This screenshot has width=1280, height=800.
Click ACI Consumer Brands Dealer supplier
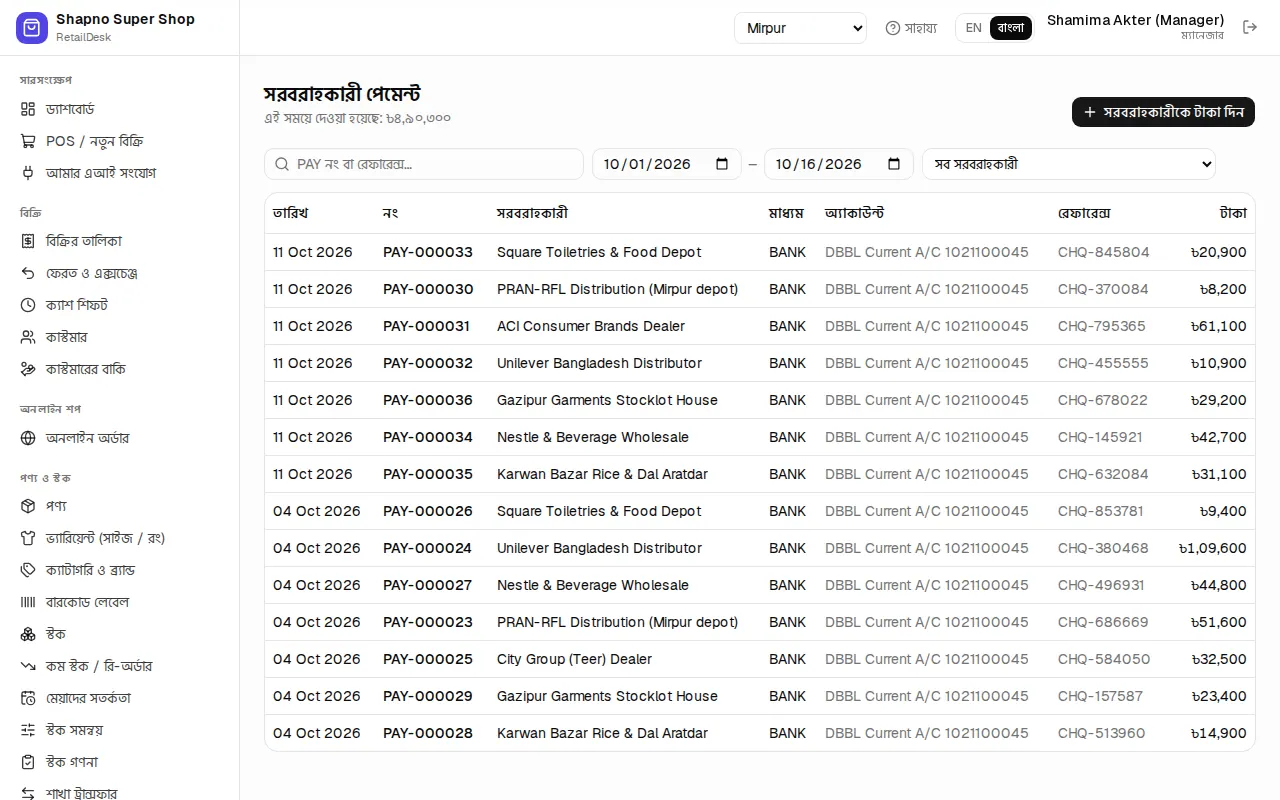point(591,326)
